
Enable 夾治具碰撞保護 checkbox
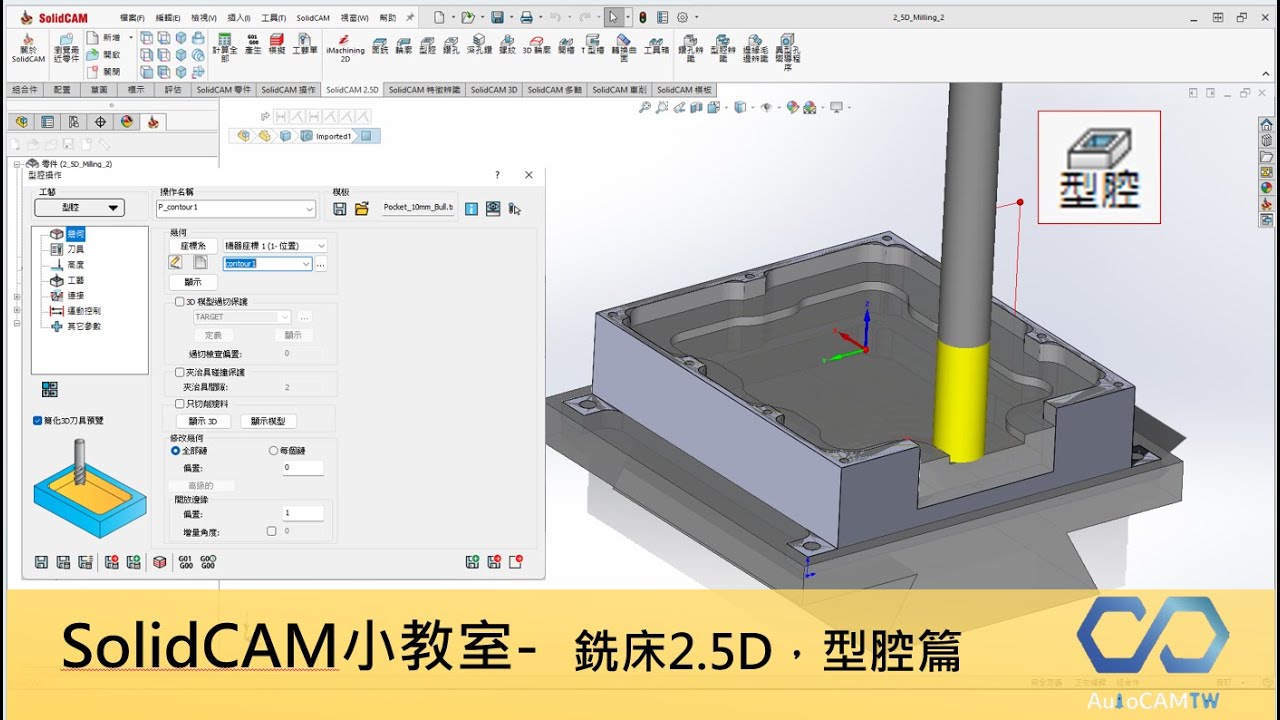(180, 372)
